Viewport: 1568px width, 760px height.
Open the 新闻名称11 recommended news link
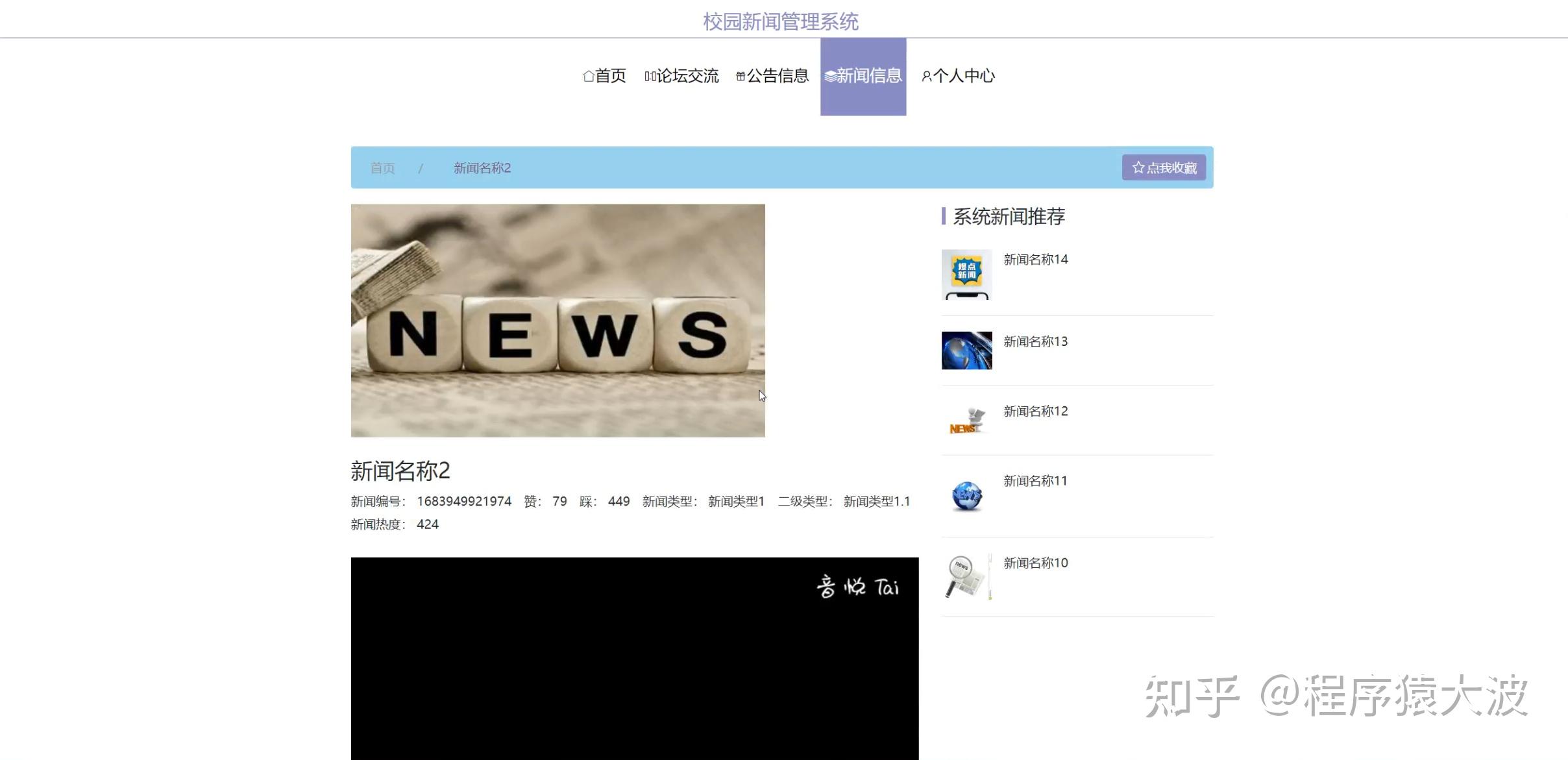pos(1035,481)
